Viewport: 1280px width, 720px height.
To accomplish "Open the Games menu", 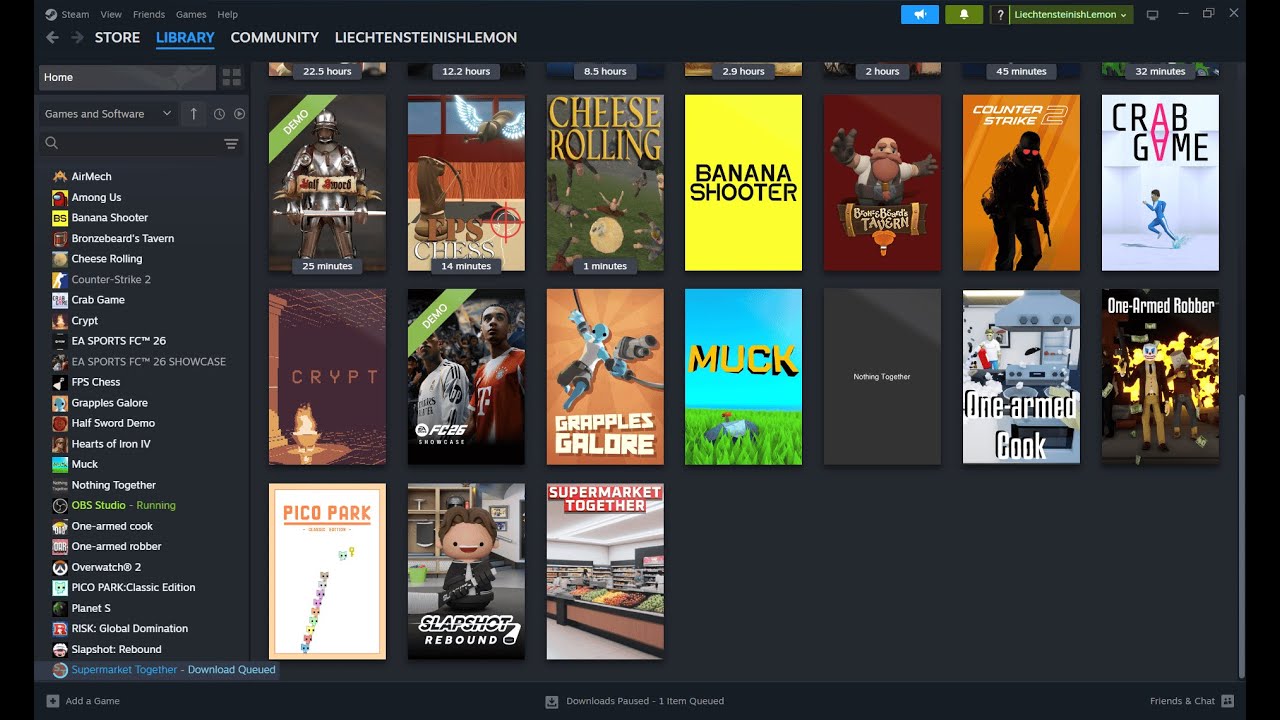I will point(191,14).
